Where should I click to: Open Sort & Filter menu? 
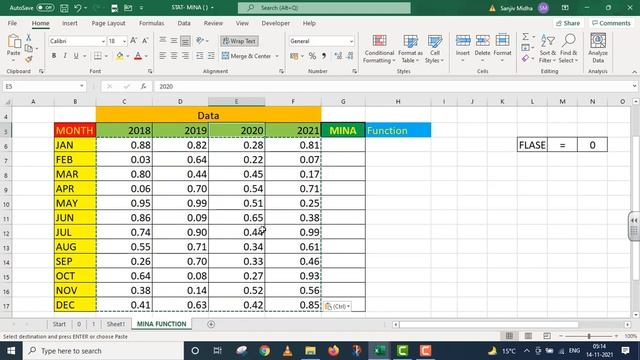547,49
